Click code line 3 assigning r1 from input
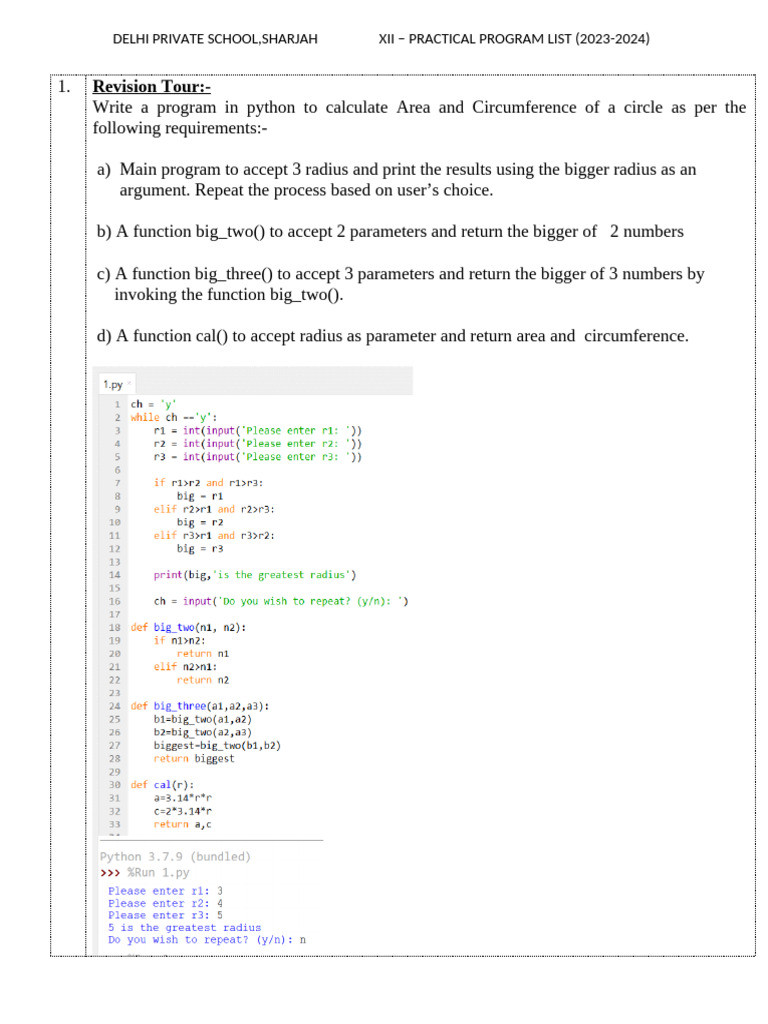Viewport: 768px width, 1024px height. (257, 430)
